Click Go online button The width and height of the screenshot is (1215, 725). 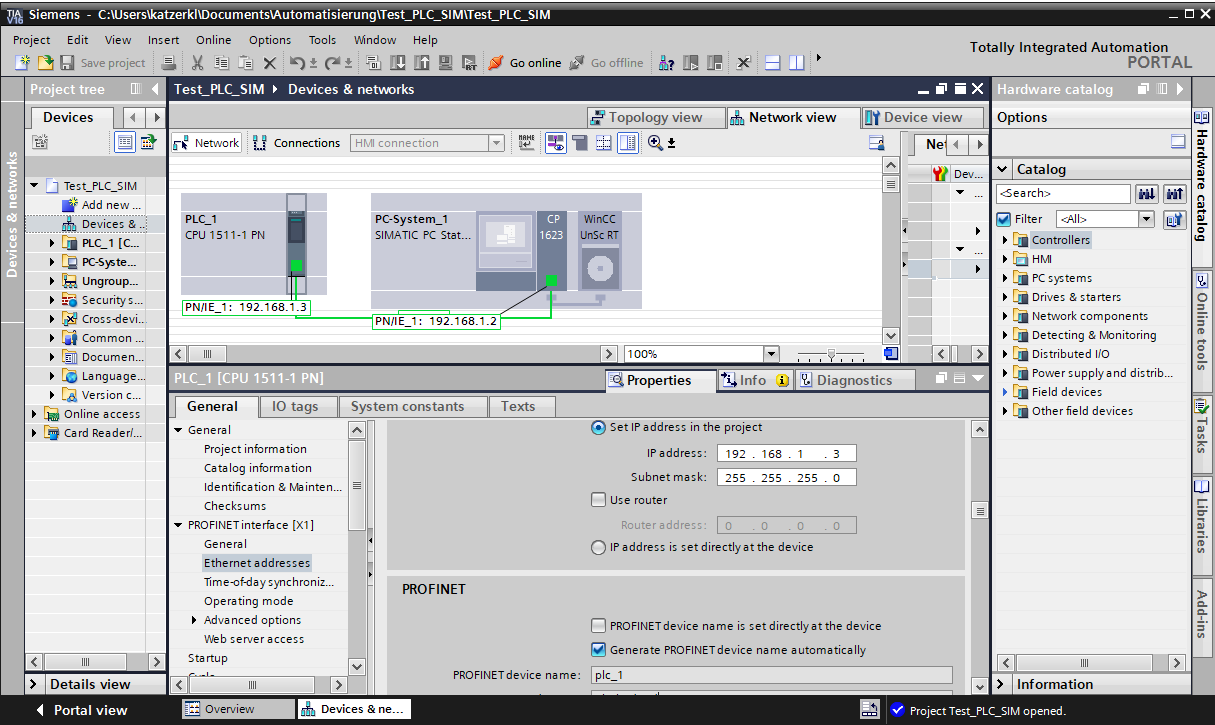[525, 63]
